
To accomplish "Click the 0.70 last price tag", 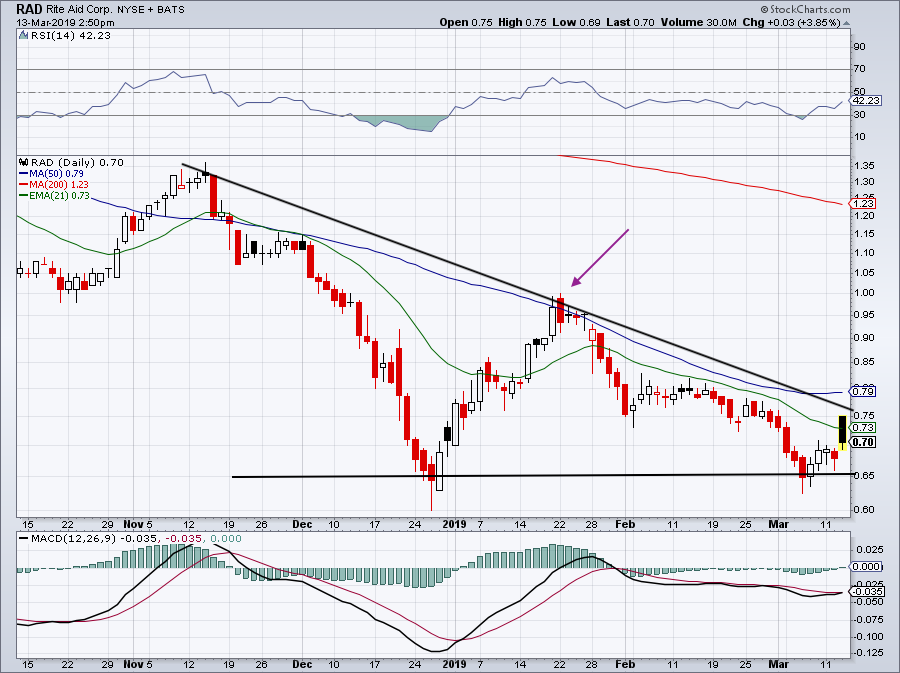I will coord(863,442).
